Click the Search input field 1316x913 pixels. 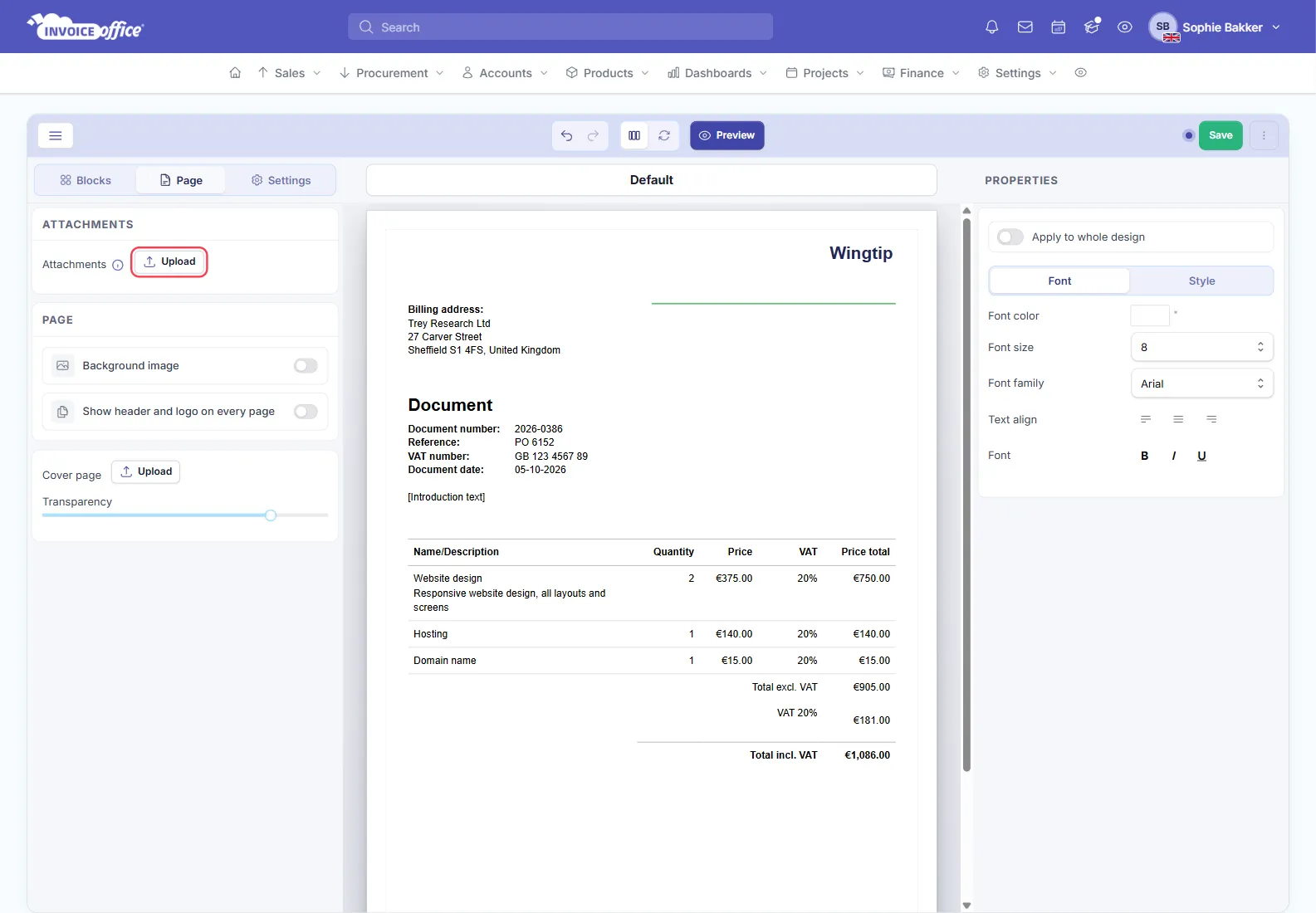[560, 27]
